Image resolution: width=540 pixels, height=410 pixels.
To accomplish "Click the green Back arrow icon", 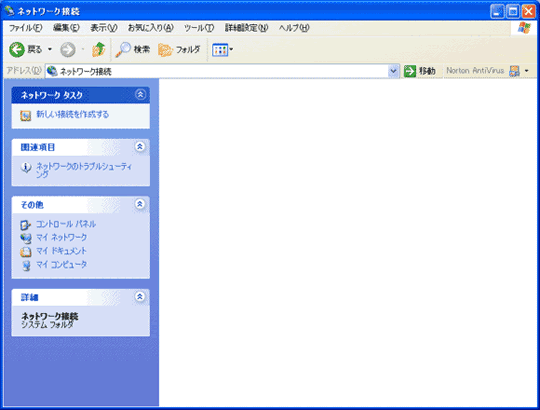I will pos(17,50).
